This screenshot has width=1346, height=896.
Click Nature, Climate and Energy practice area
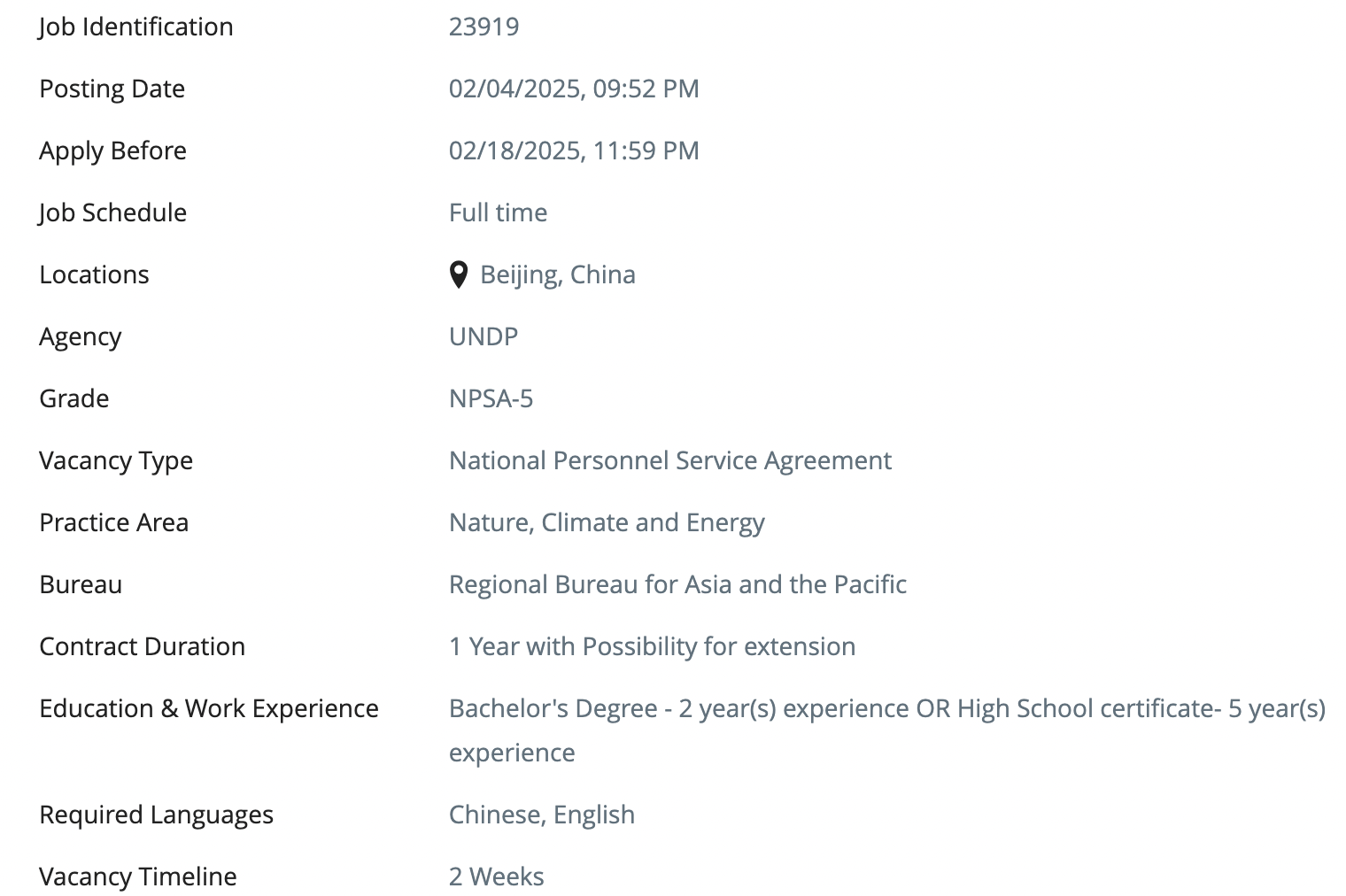pyautogui.click(x=607, y=522)
